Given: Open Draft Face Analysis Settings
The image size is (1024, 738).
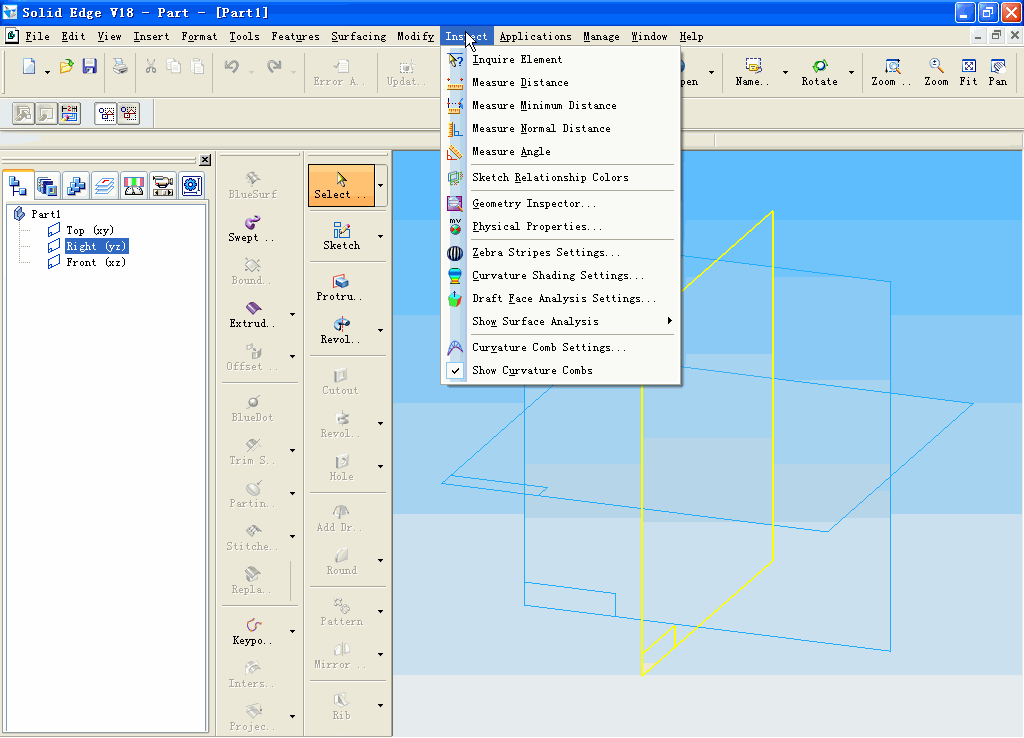Looking at the screenshot, I should pos(562,298).
